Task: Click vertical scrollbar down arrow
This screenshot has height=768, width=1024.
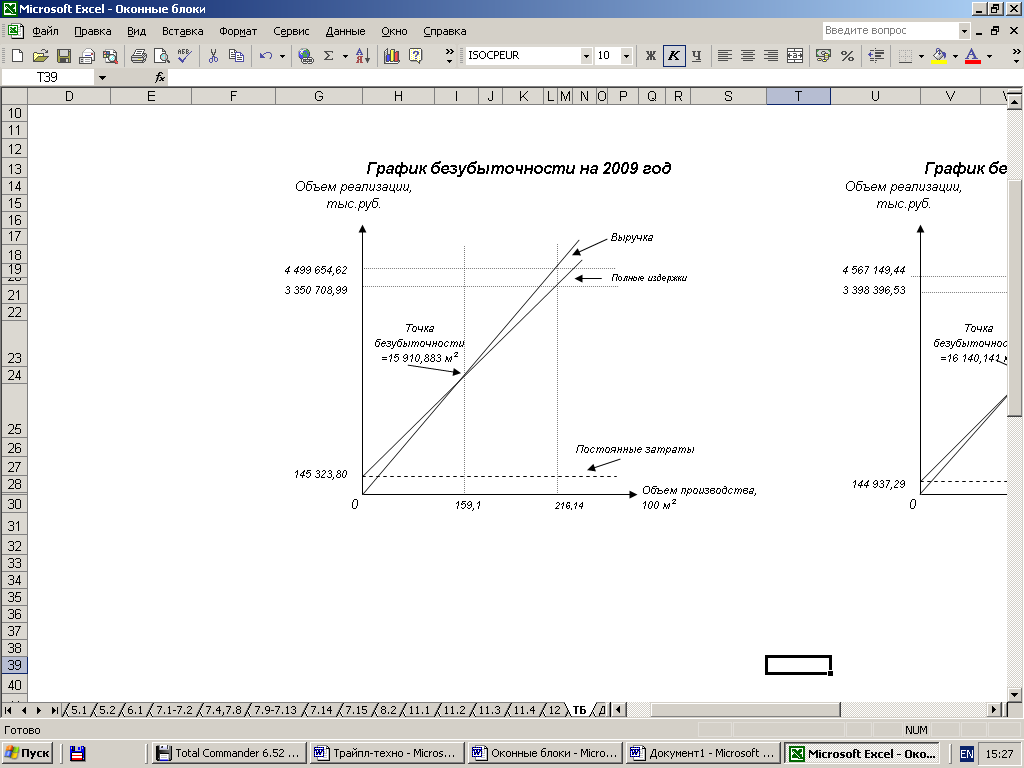Action: pos(1014,694)
